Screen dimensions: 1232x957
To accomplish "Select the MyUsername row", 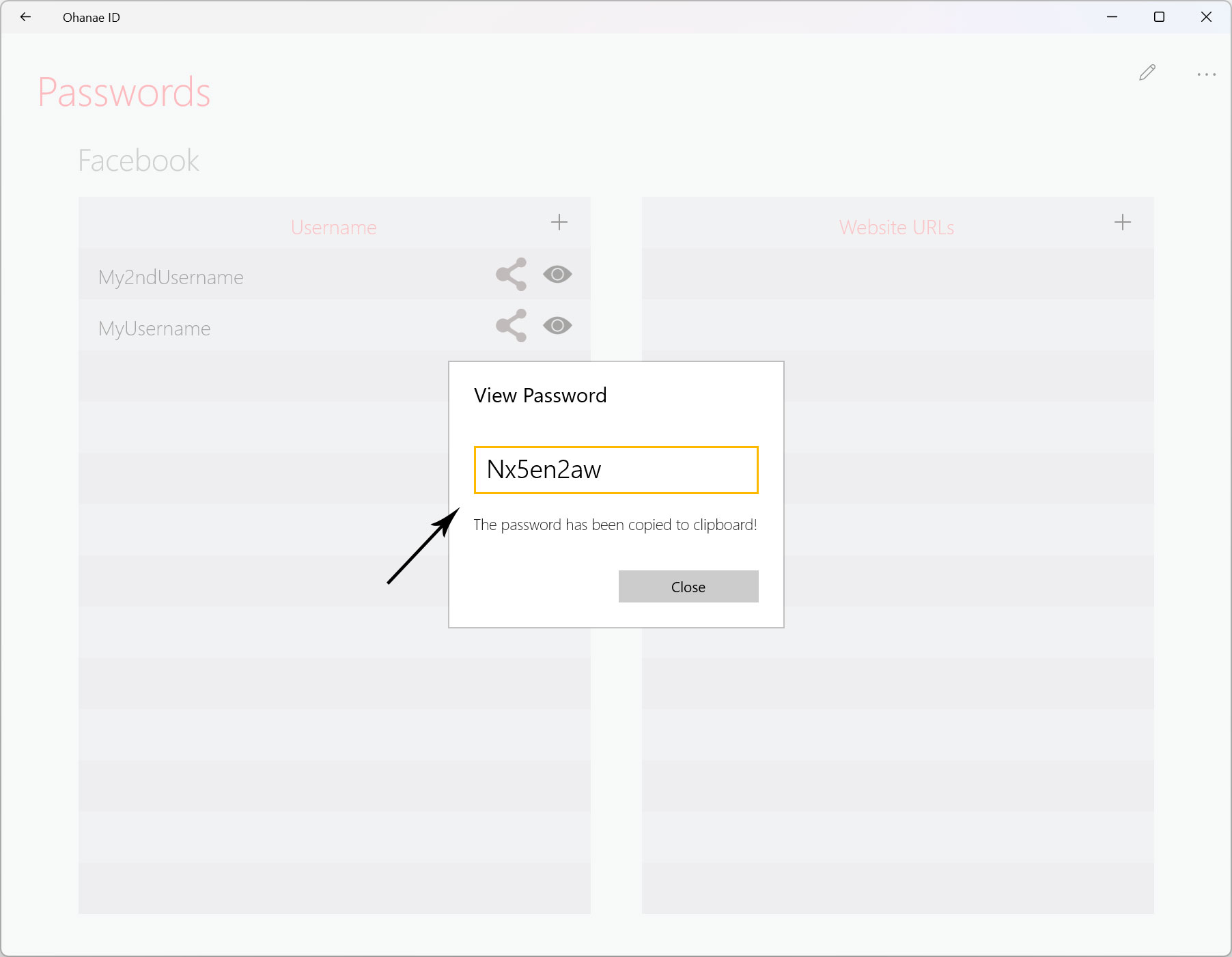I will coord(335,325).
